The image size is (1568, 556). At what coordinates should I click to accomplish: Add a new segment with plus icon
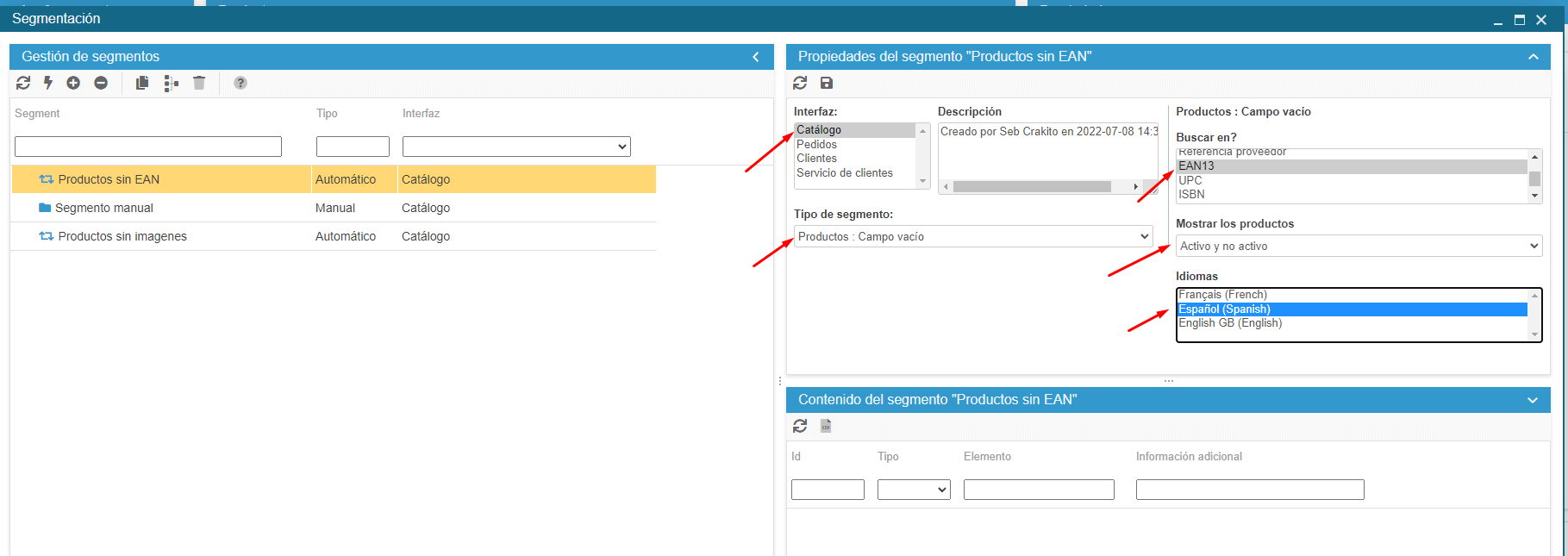tap(73, 83)
